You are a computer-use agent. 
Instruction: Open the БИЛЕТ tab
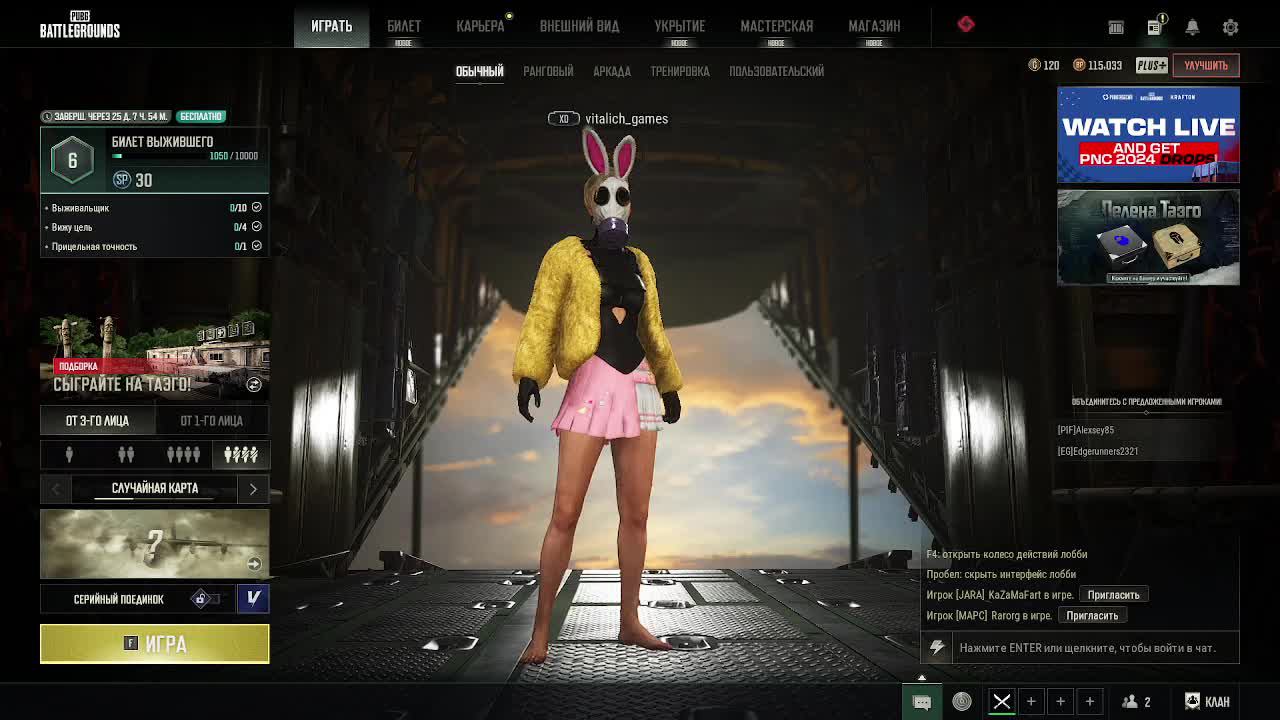[404, 26]
